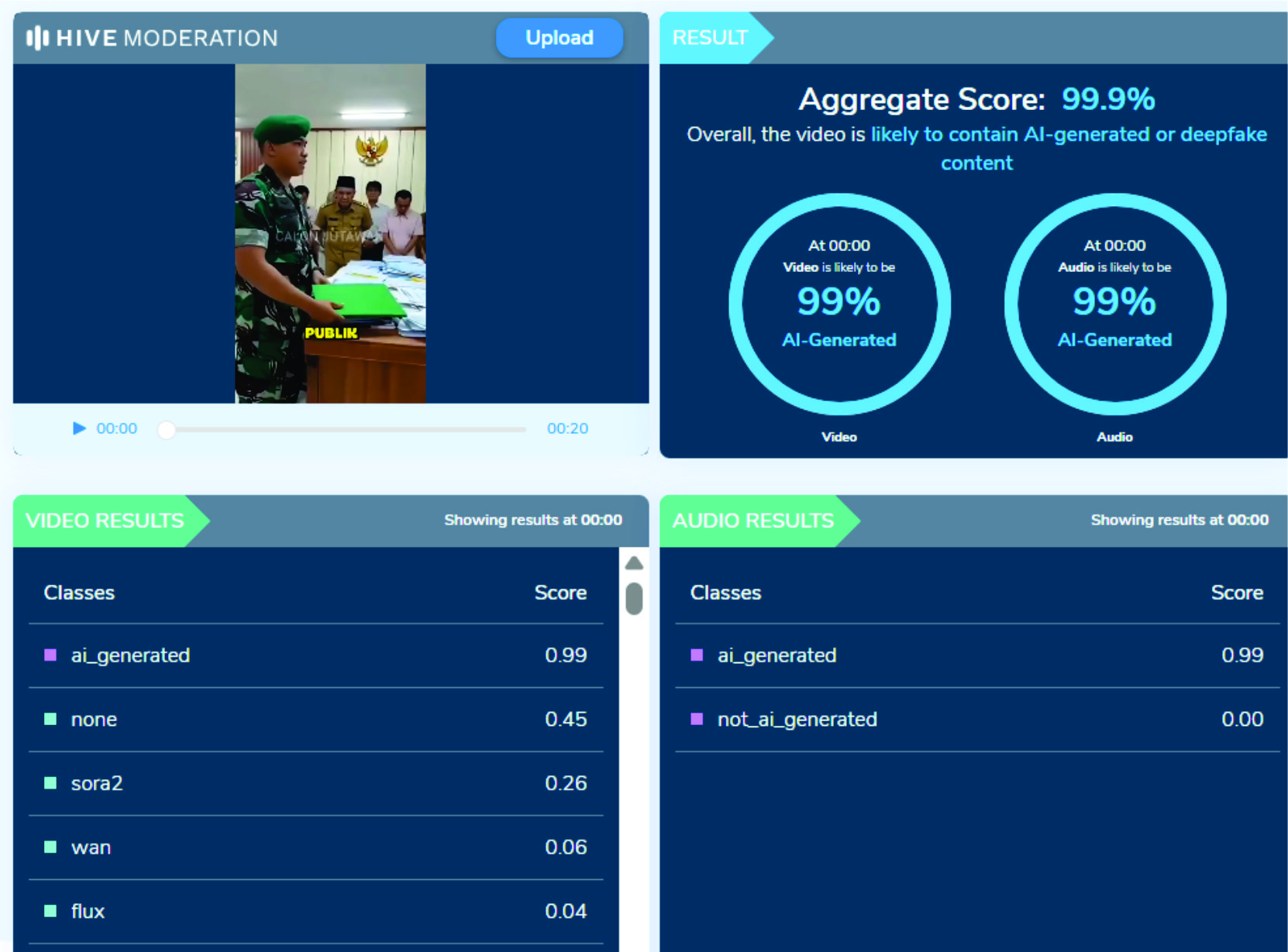The height and width of the screenshot is (952, 1288).
Task: Click the green marker beside wan
Action: pyautogui.click(x=50, y=847)
